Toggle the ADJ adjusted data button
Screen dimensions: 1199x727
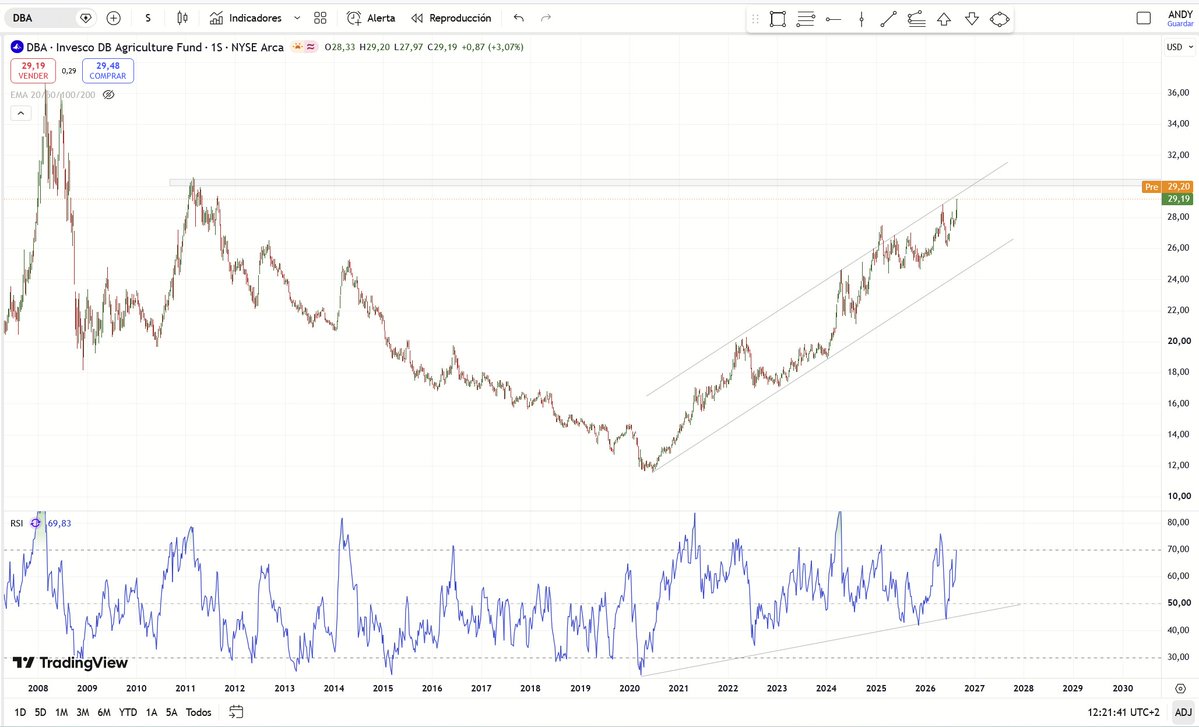[1183, 712]
